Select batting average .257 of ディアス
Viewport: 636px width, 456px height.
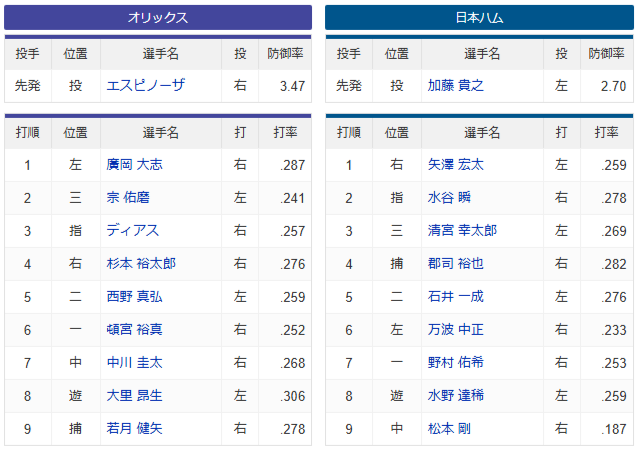292,231
